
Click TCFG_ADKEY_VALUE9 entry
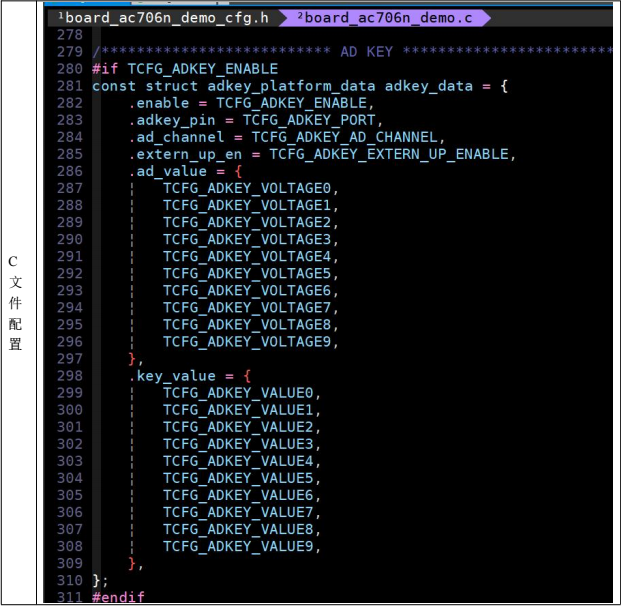coord(238,546)
